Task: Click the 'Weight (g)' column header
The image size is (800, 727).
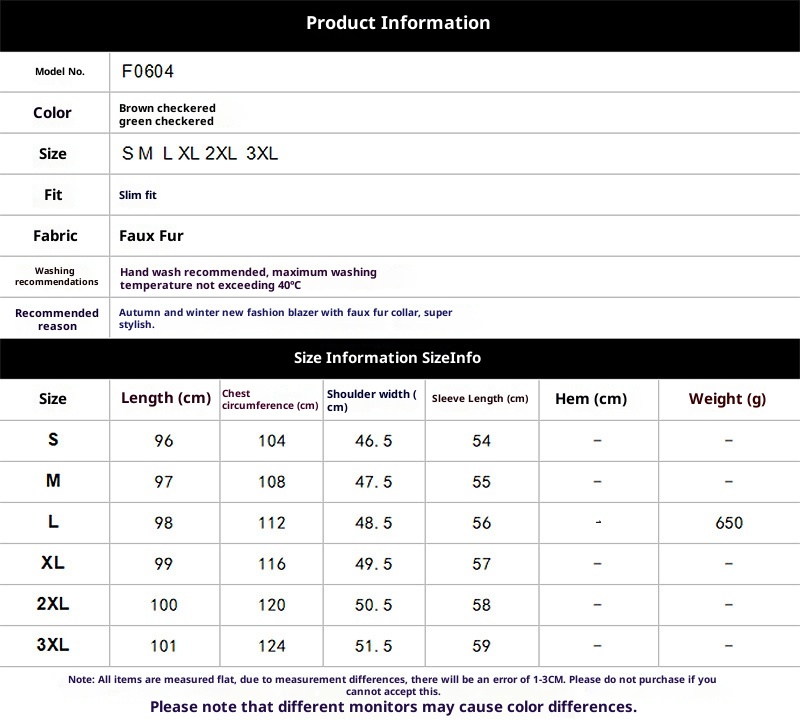Action: click(727, 399)
